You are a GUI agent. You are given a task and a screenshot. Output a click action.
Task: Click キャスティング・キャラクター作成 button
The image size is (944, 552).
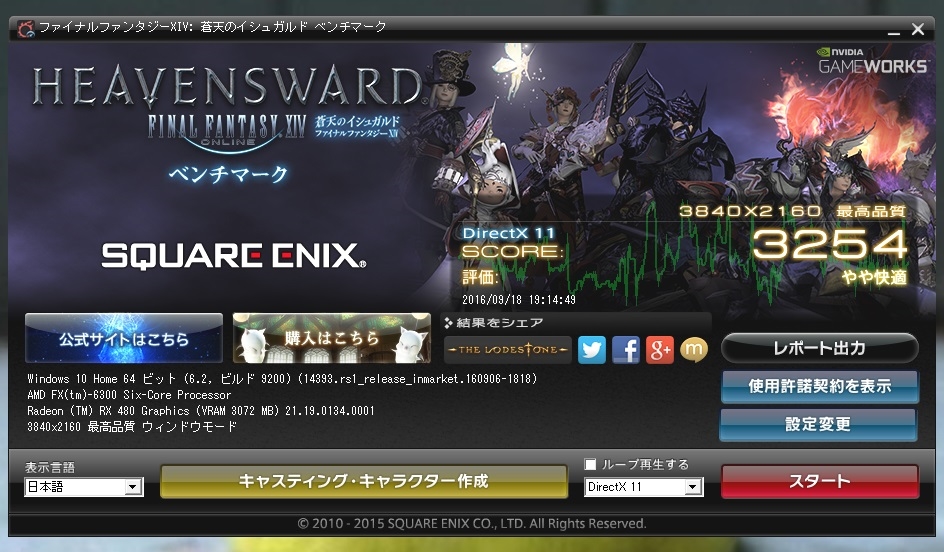(364, 481)
